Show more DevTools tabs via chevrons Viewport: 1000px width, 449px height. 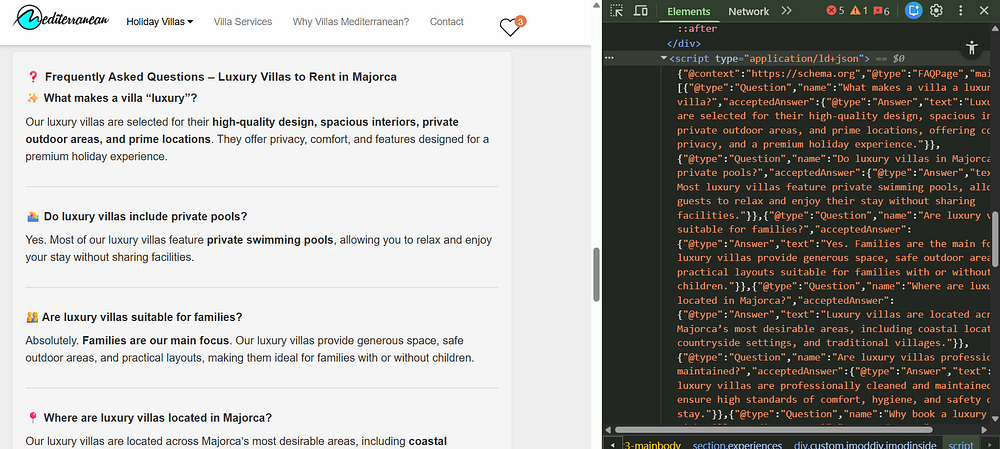[x=786, y=11]
